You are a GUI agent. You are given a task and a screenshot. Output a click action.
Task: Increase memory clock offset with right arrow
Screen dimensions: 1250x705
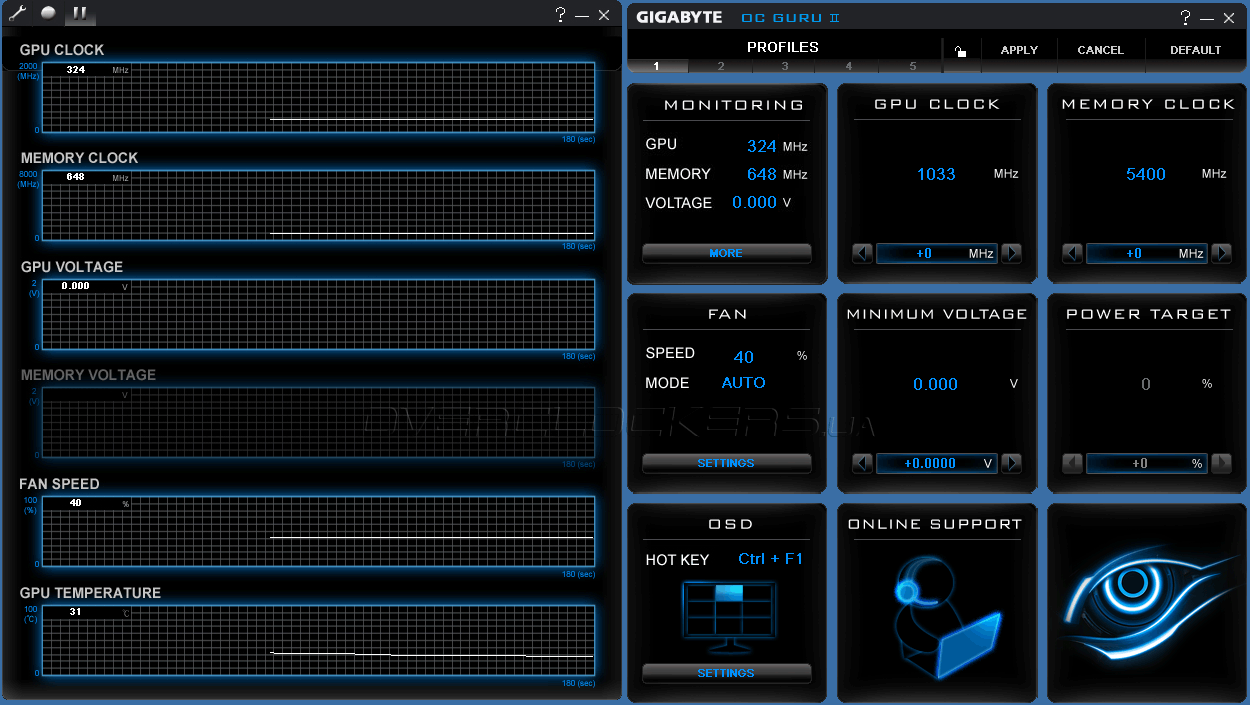click(x=1221, y=253)
